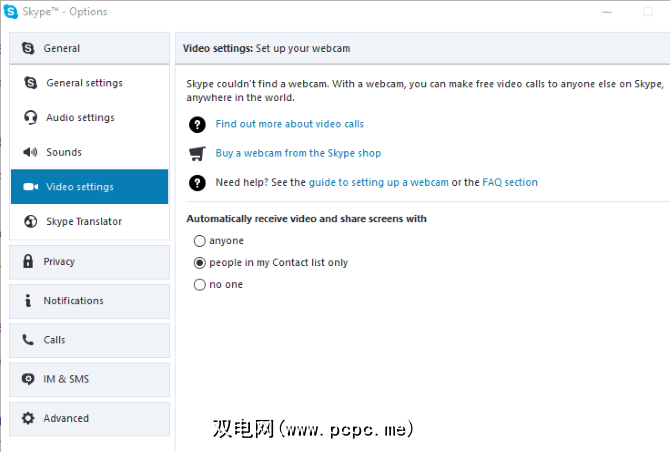Click the Skype logo icon beside General
This screenshot has height=452, width=670.
(x=28, y=48)
